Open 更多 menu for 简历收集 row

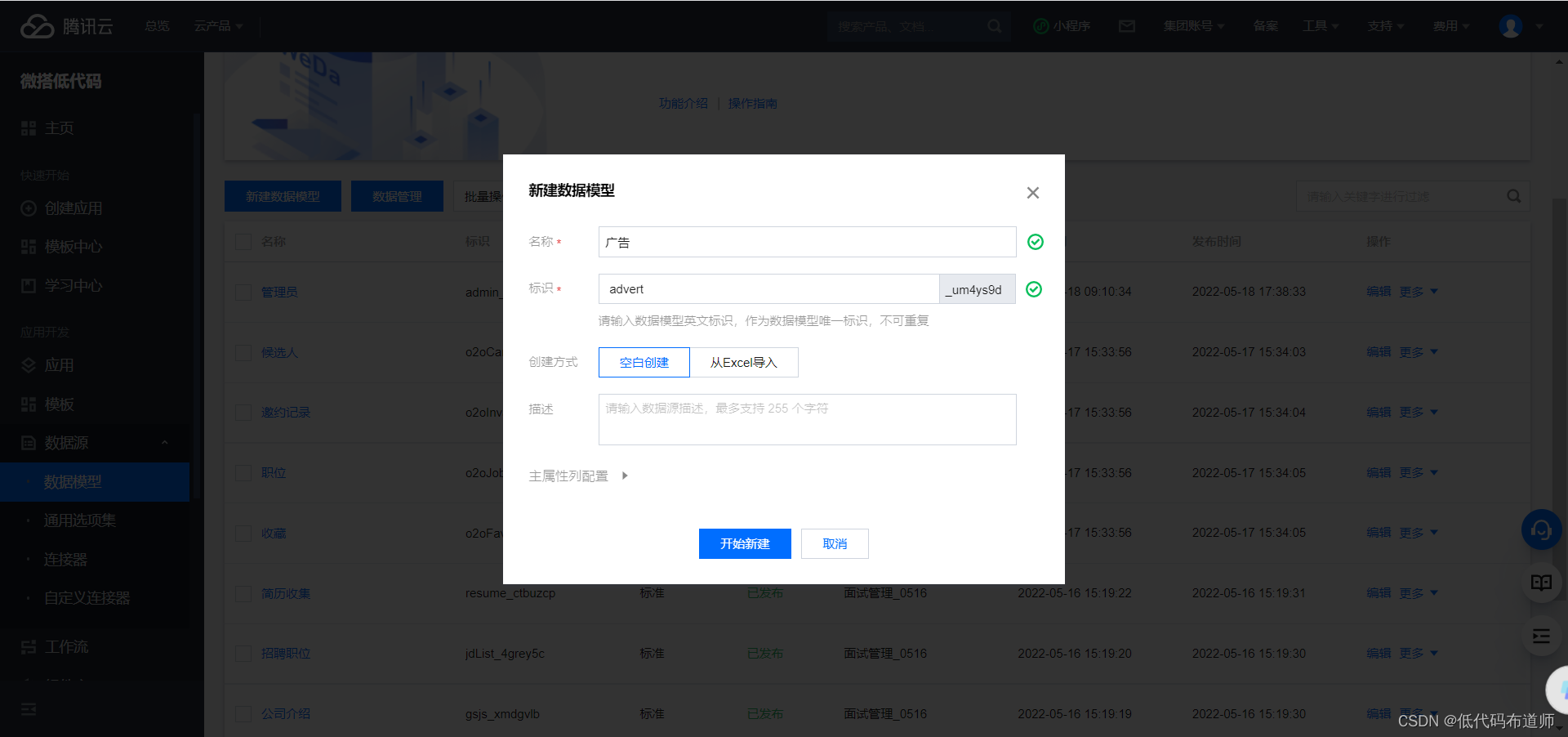tap(1419, 593)
